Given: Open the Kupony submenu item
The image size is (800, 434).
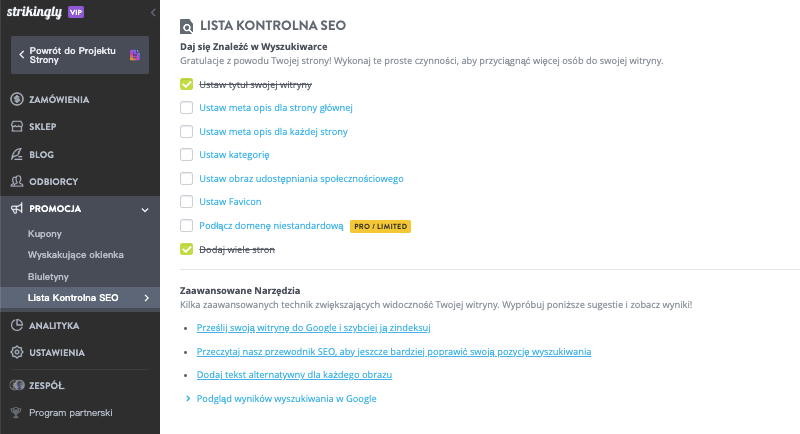Looking at the screenshot, I should 45,234.
